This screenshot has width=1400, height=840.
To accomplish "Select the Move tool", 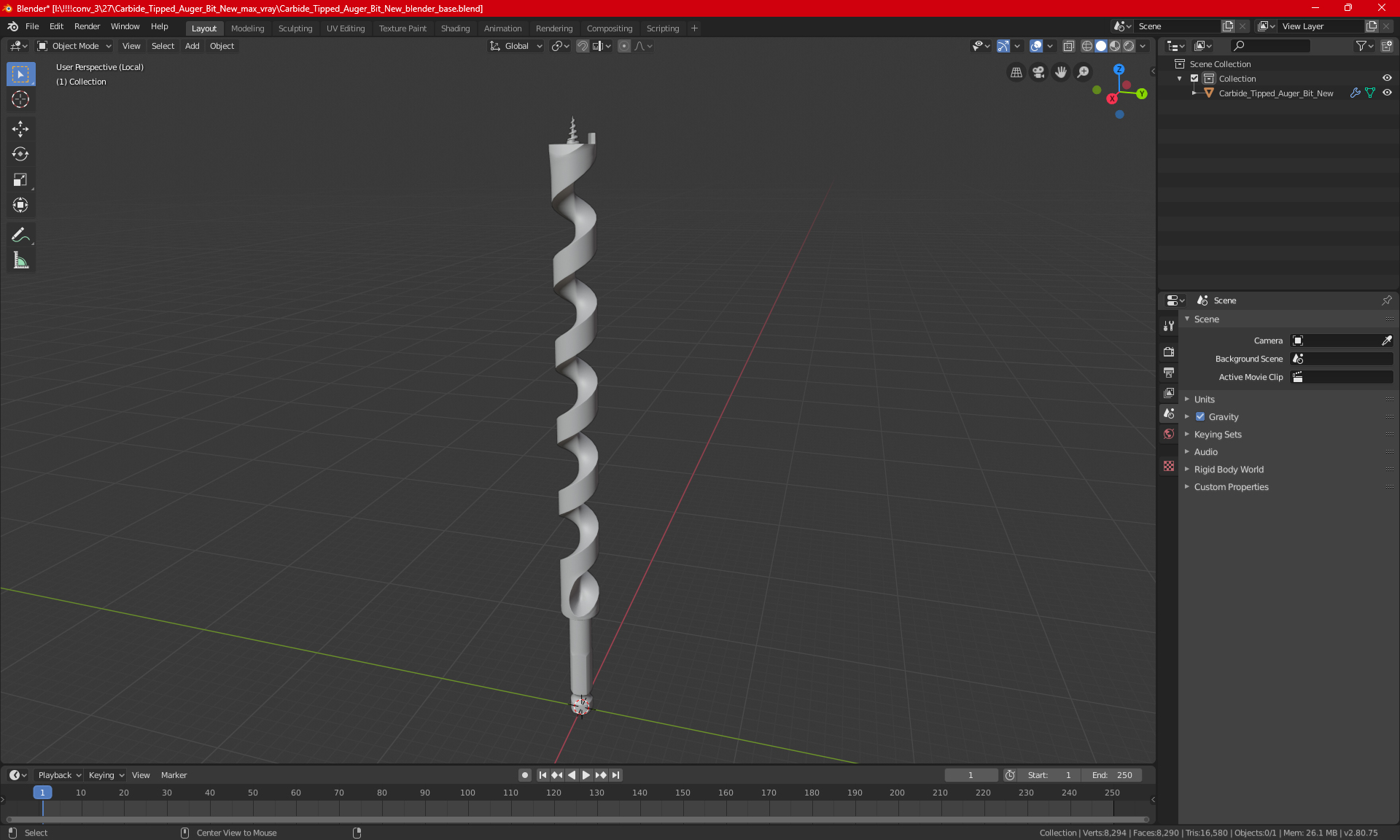I will 20,128.
